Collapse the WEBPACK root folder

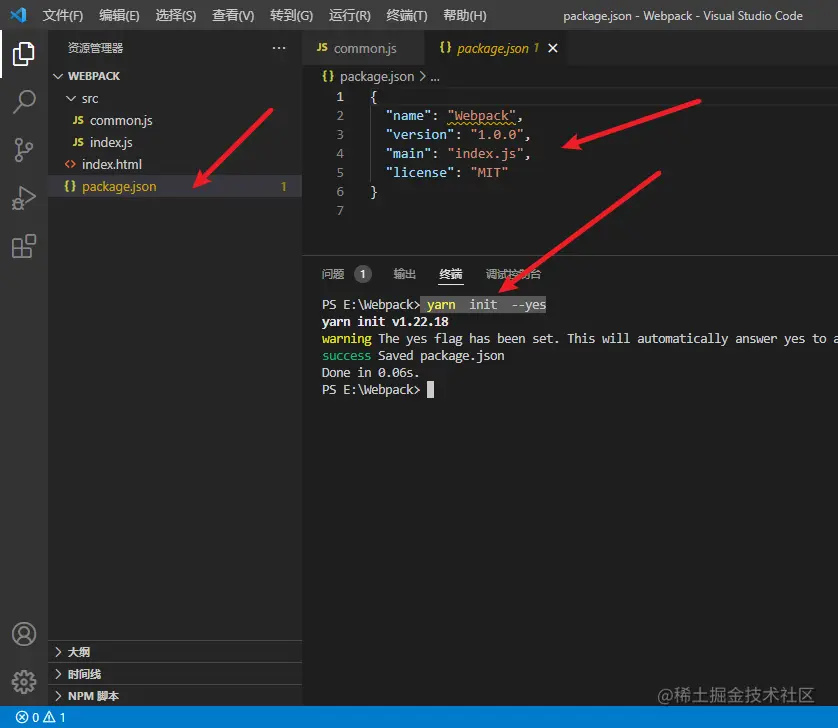[x=58, y=76]
